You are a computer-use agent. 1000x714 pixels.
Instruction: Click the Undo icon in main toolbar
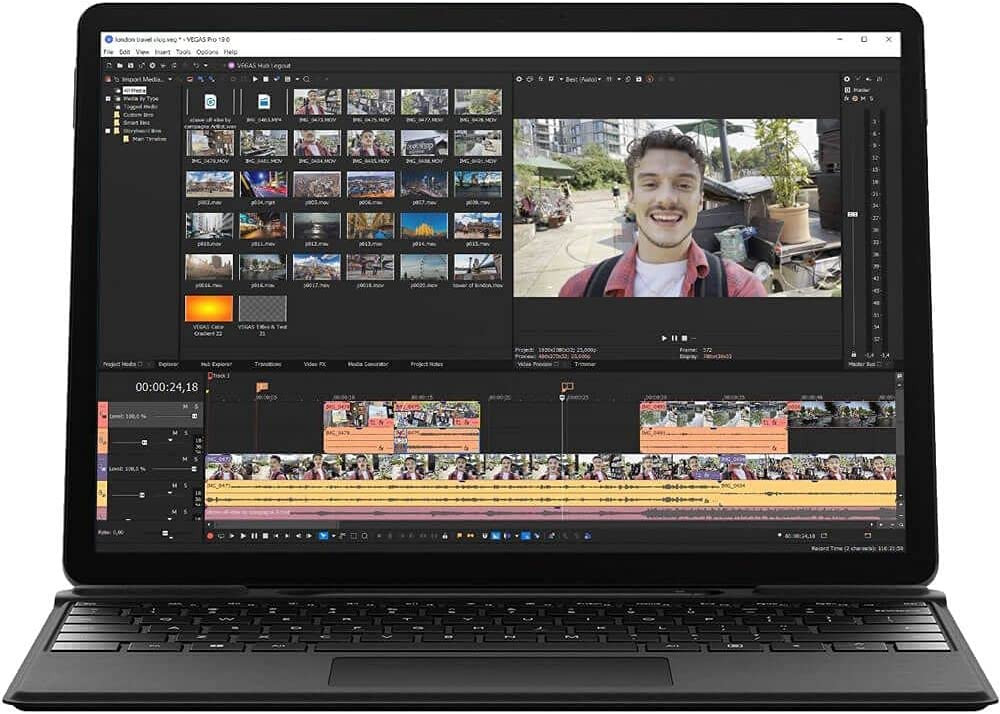pyautogui.click(x=196, y=66)
